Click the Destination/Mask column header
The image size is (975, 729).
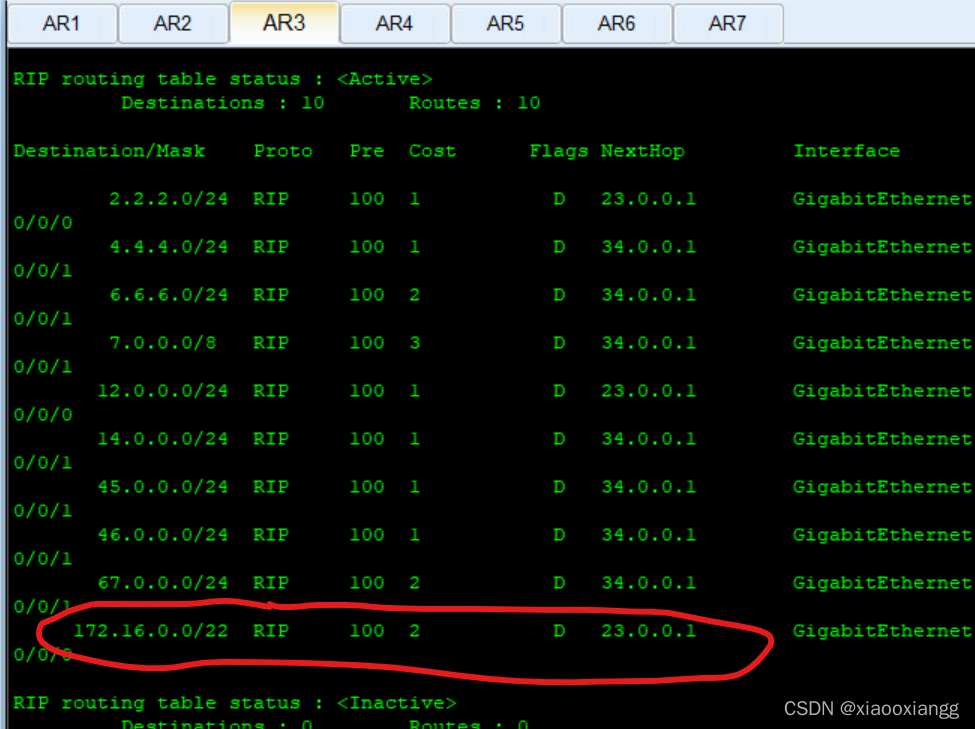pos(109,151)
